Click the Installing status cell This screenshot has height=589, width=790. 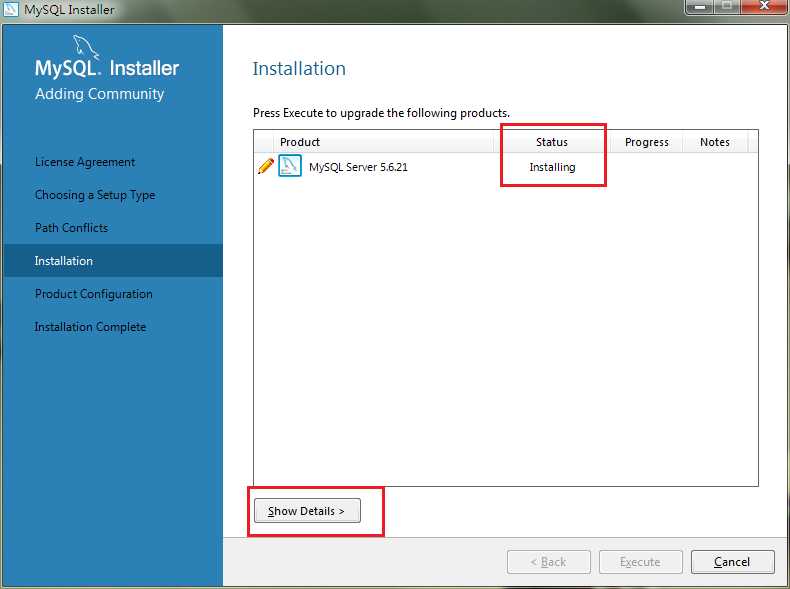(552, 167)
